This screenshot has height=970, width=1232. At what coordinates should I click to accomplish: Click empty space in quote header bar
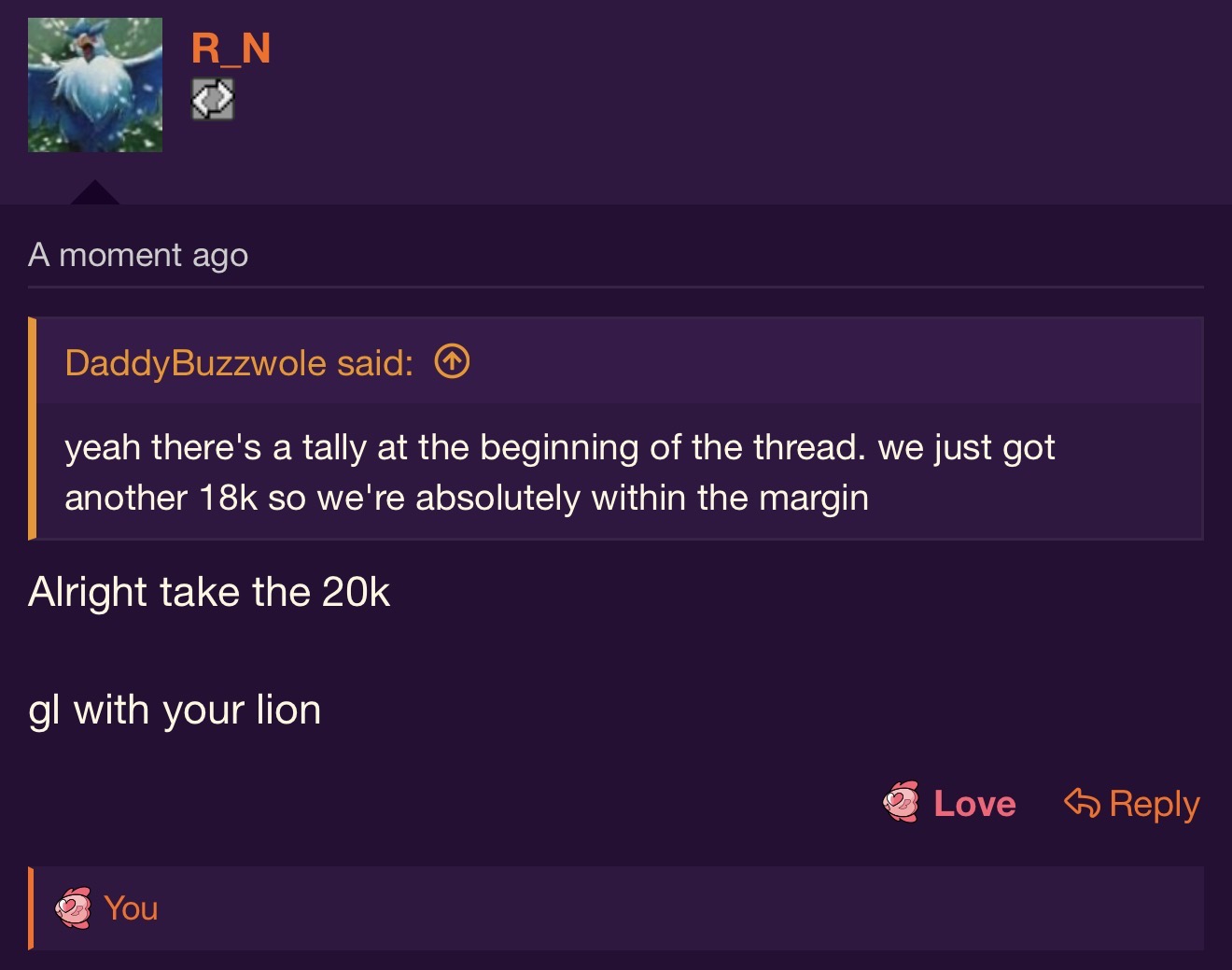(821, 362)
